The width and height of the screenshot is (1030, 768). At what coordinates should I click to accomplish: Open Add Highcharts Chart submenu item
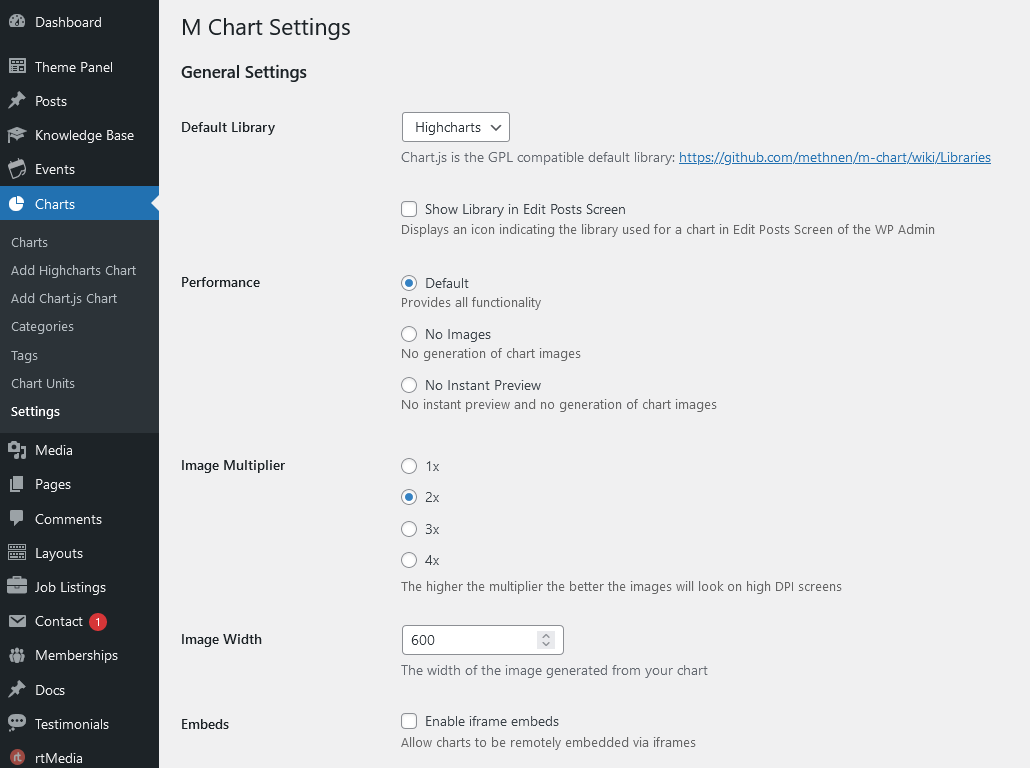click(x=74, y=271)
